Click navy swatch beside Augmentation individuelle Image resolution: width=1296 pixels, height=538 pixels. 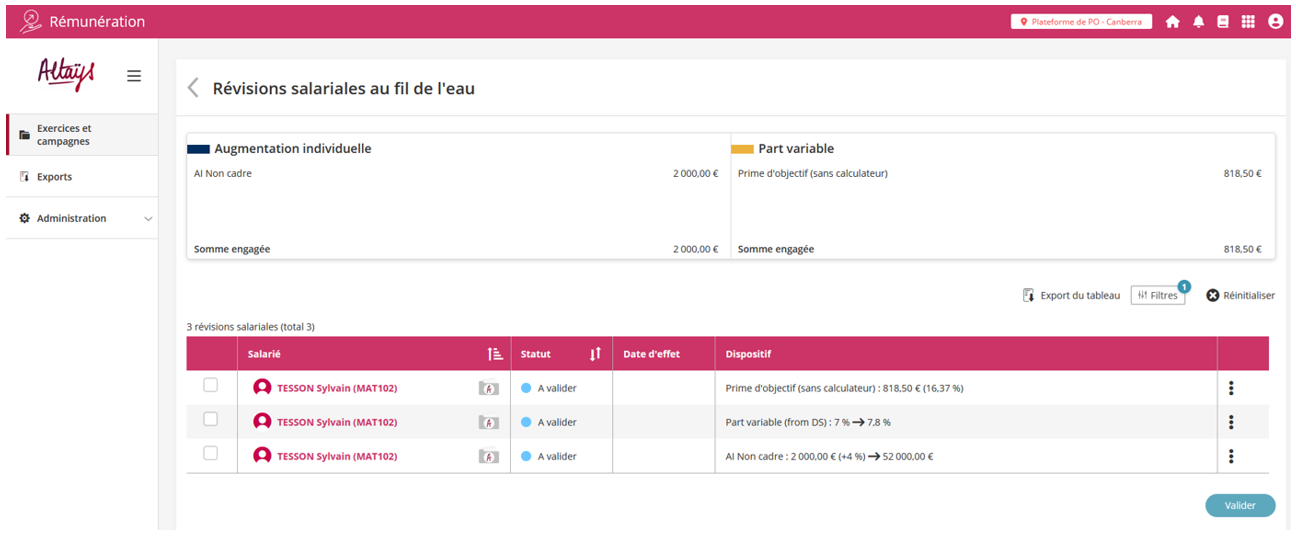pos(198,149)
